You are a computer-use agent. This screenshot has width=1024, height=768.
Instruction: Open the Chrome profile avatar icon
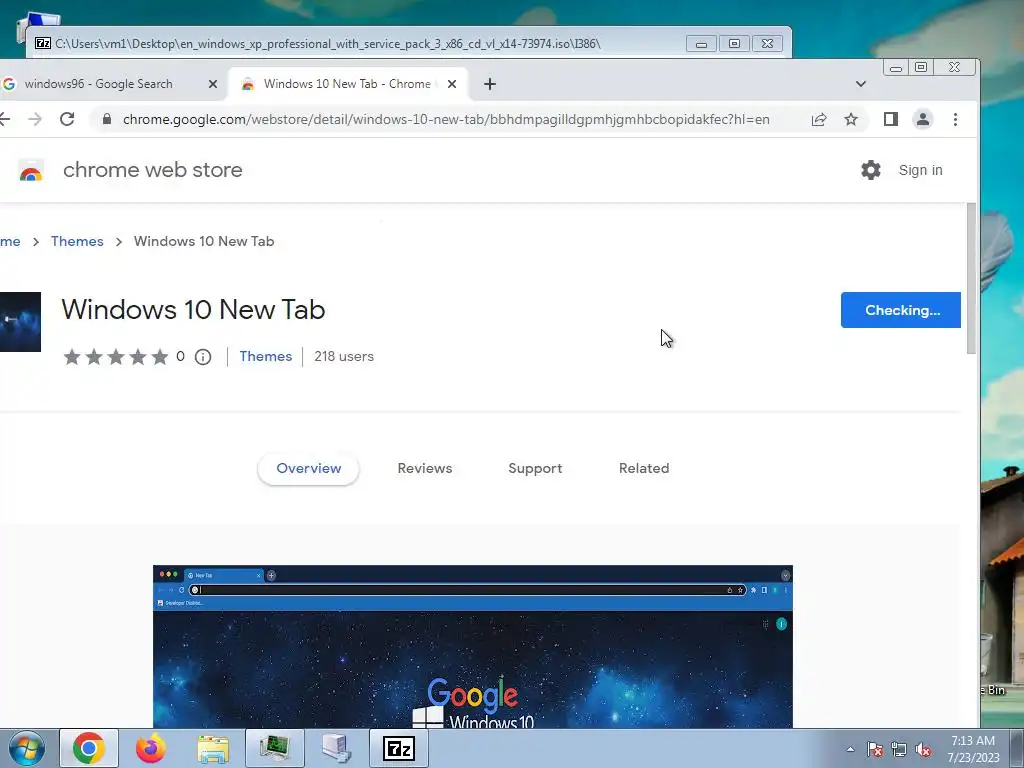click(923, 119)
